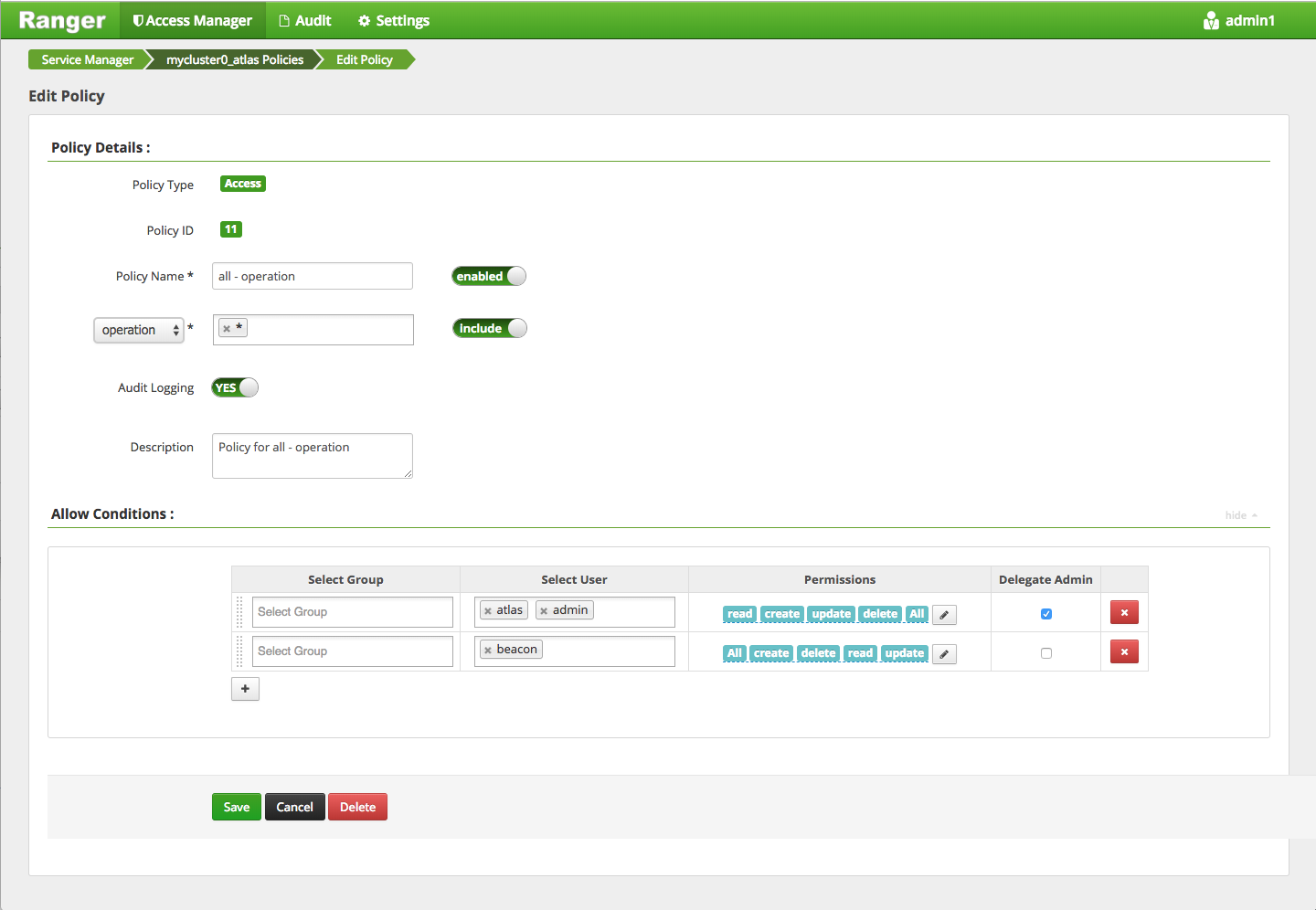The image size is (1316, 910).
Task: Open the Access Manager menu
Action: point(193,20)
